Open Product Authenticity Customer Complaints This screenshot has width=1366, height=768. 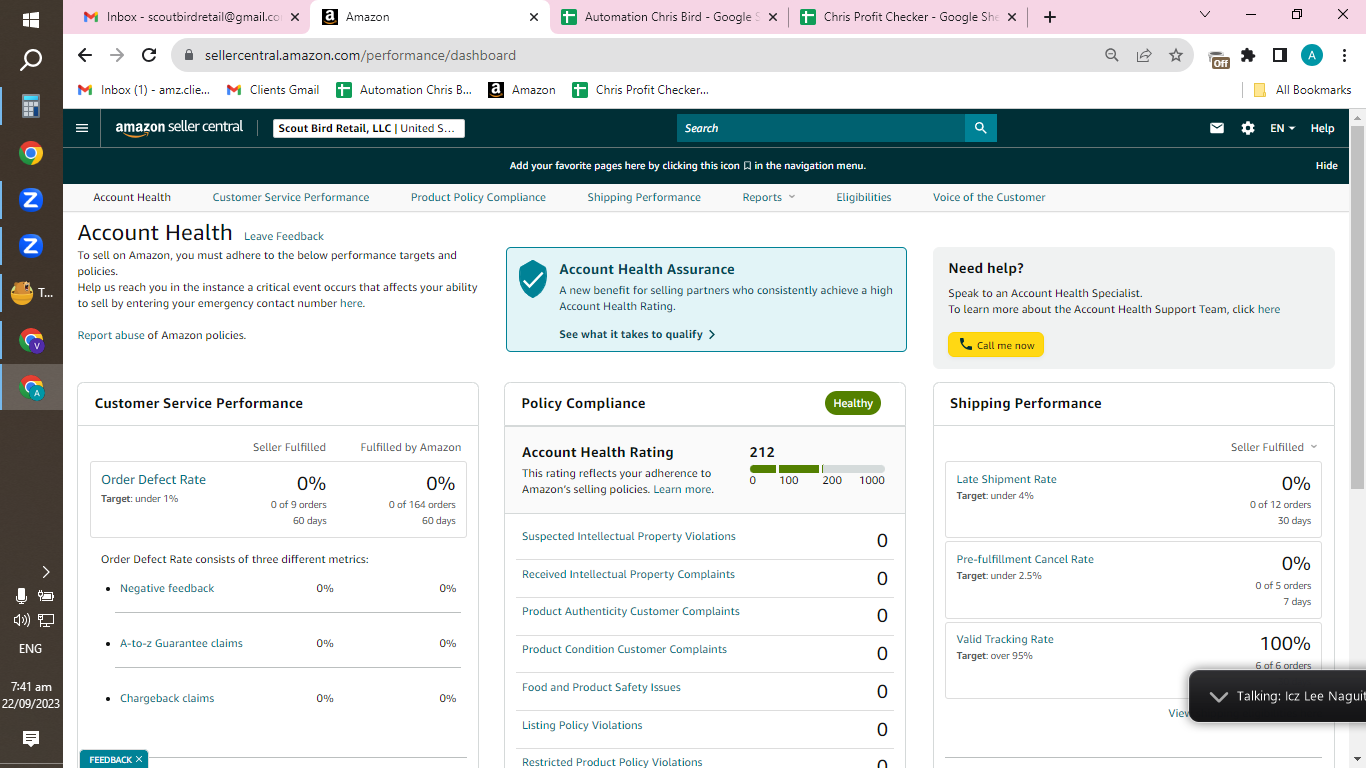pos(631,612)
